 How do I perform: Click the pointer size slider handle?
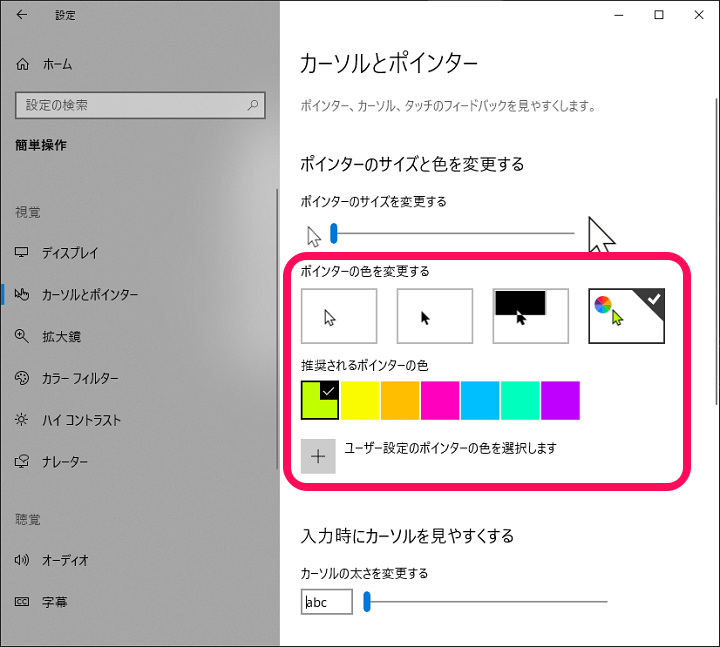click(x=334, y=233)
